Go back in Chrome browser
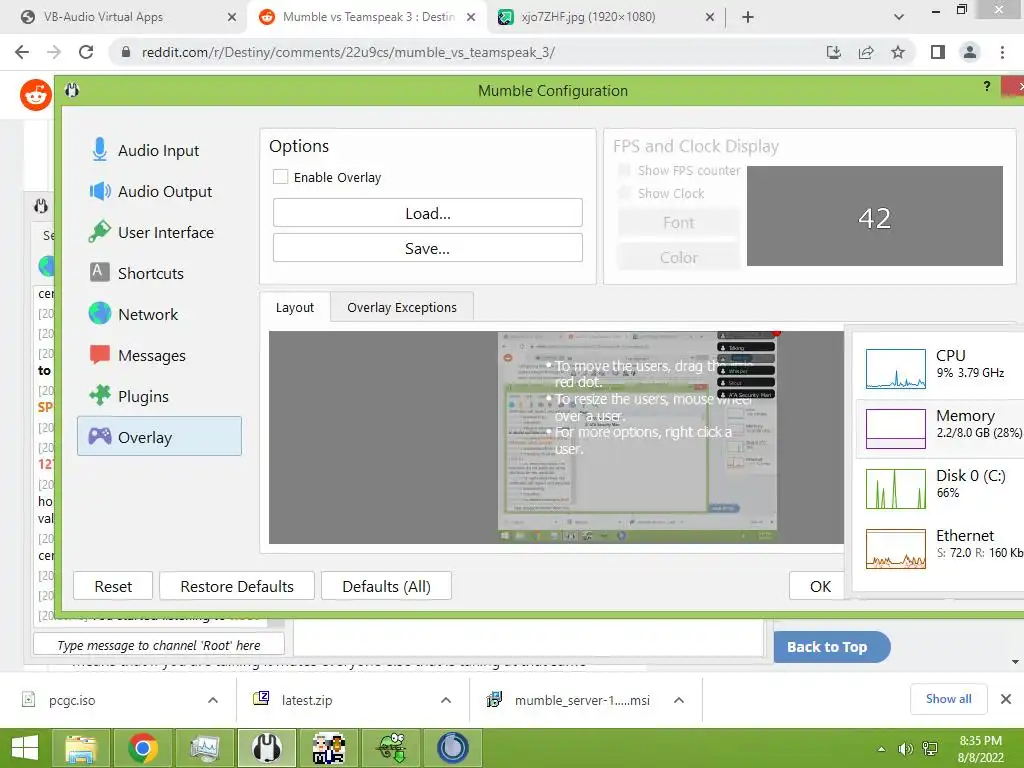1024x768 pixels. click(x=22, y=52)
